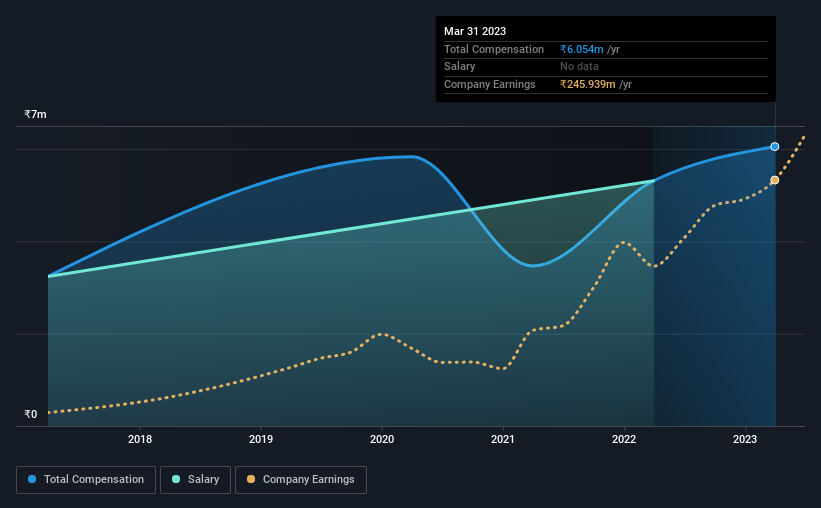Toggle the Total Compensation legend button
This screenshot has height=508, width=821.
pos(86,480)
